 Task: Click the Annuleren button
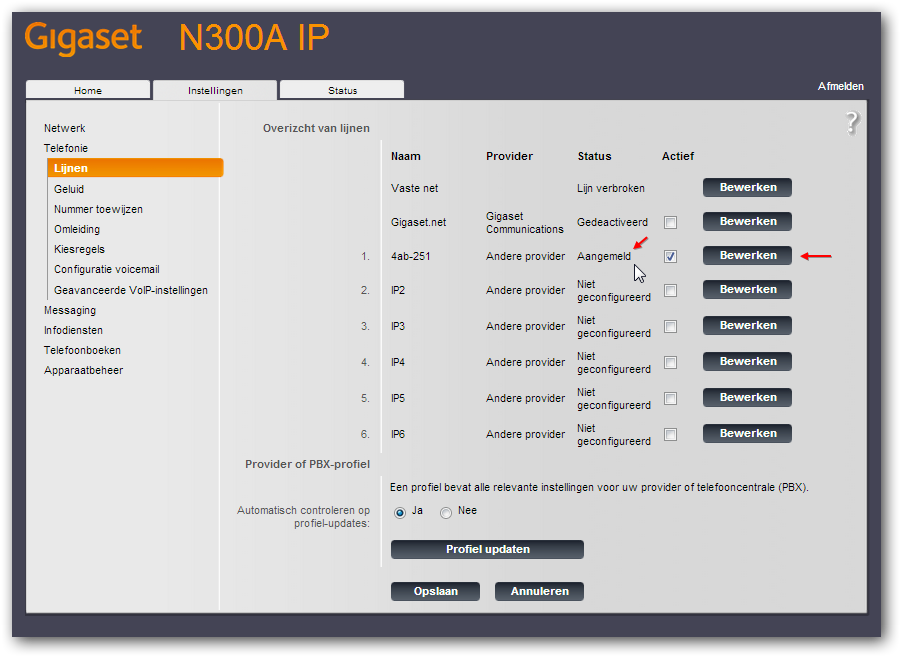tap(539, 591)
